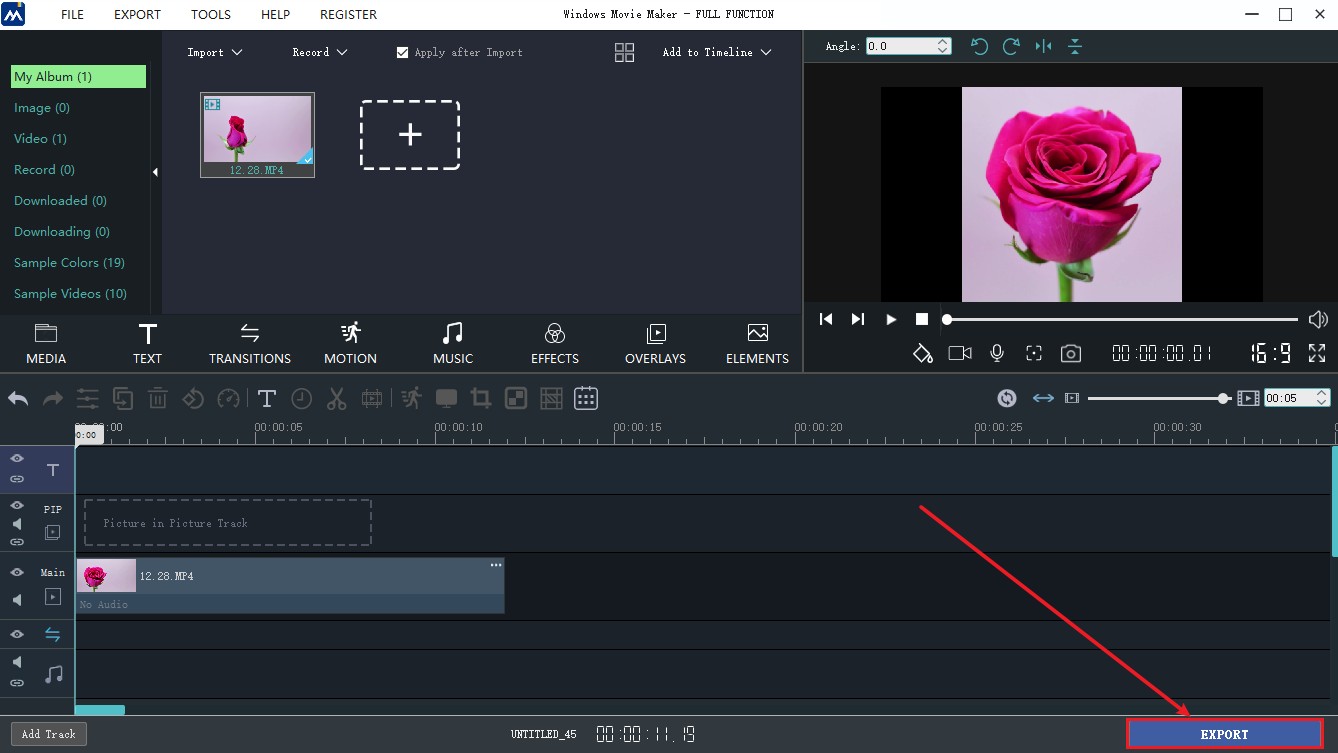Select the Delete trash icon in the toolbar
The width and height of the screenshot is (1338, 753).
(x=157, y=398)
